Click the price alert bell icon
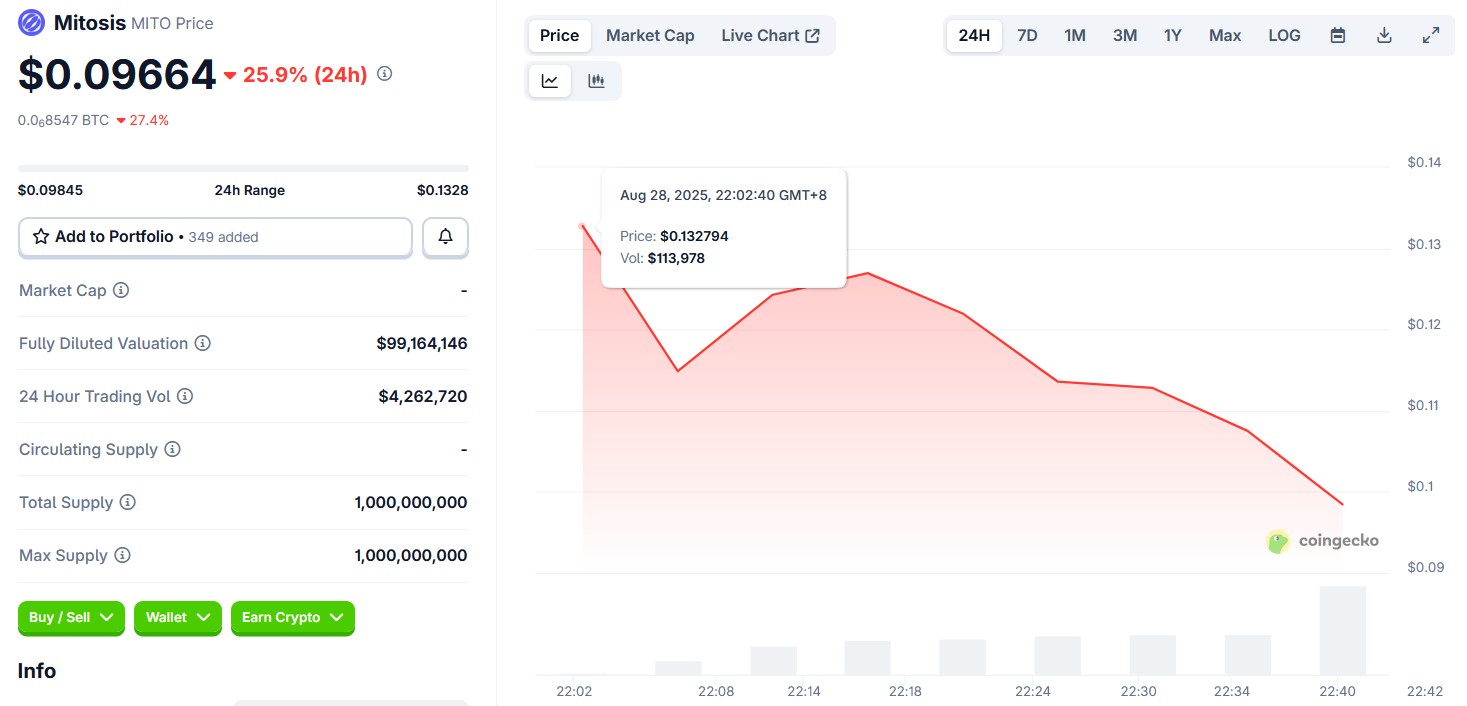1467x706 pixels. 445,237
